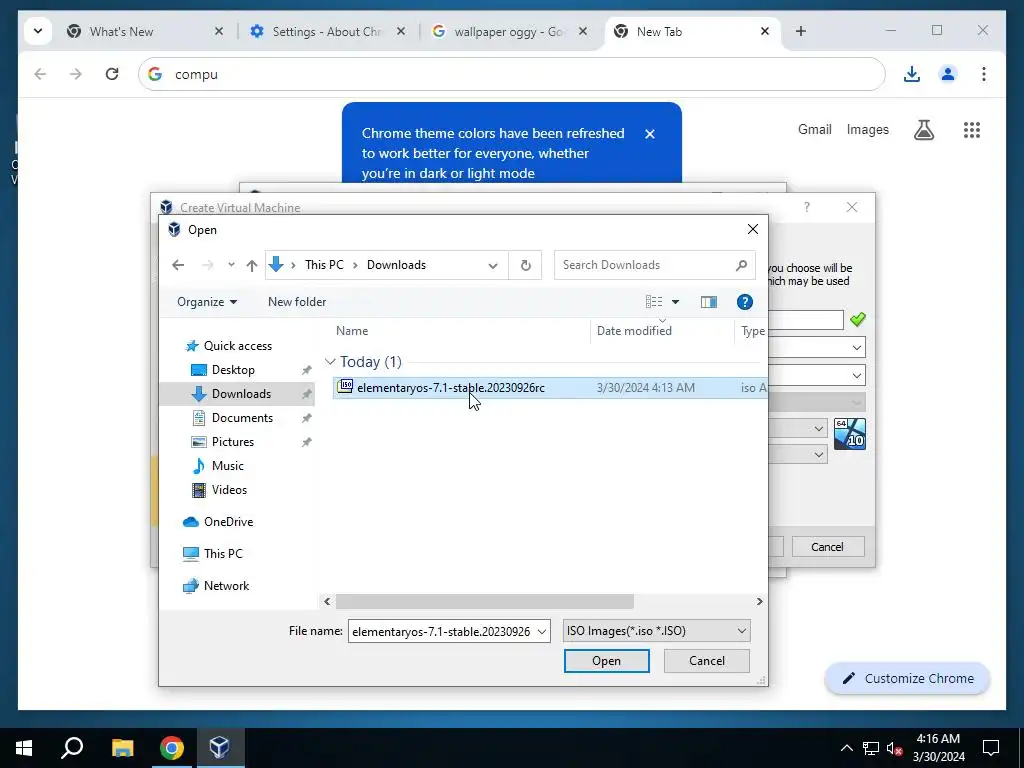Cancel the Create Virtual Machine dialog

[827, 547]
